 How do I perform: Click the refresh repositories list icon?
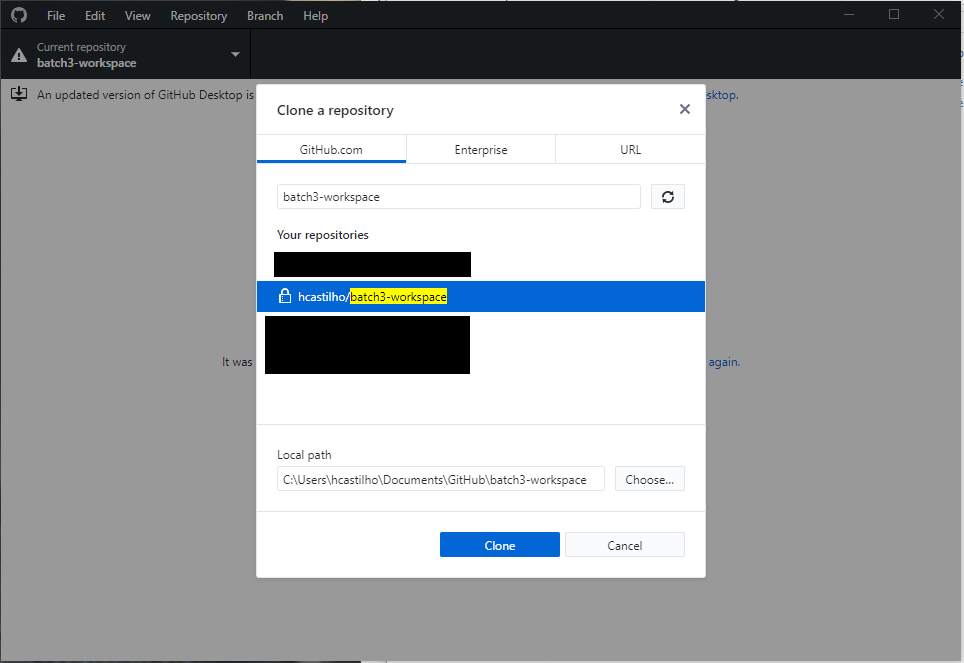[x=668, y=197]
